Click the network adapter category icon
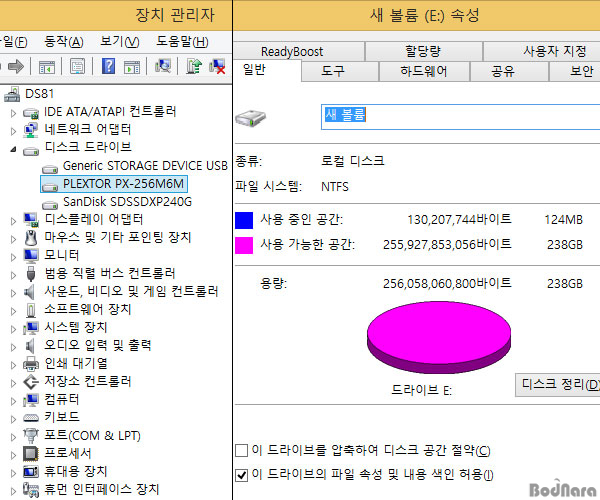600x500 pixels. tap(31, 130)
